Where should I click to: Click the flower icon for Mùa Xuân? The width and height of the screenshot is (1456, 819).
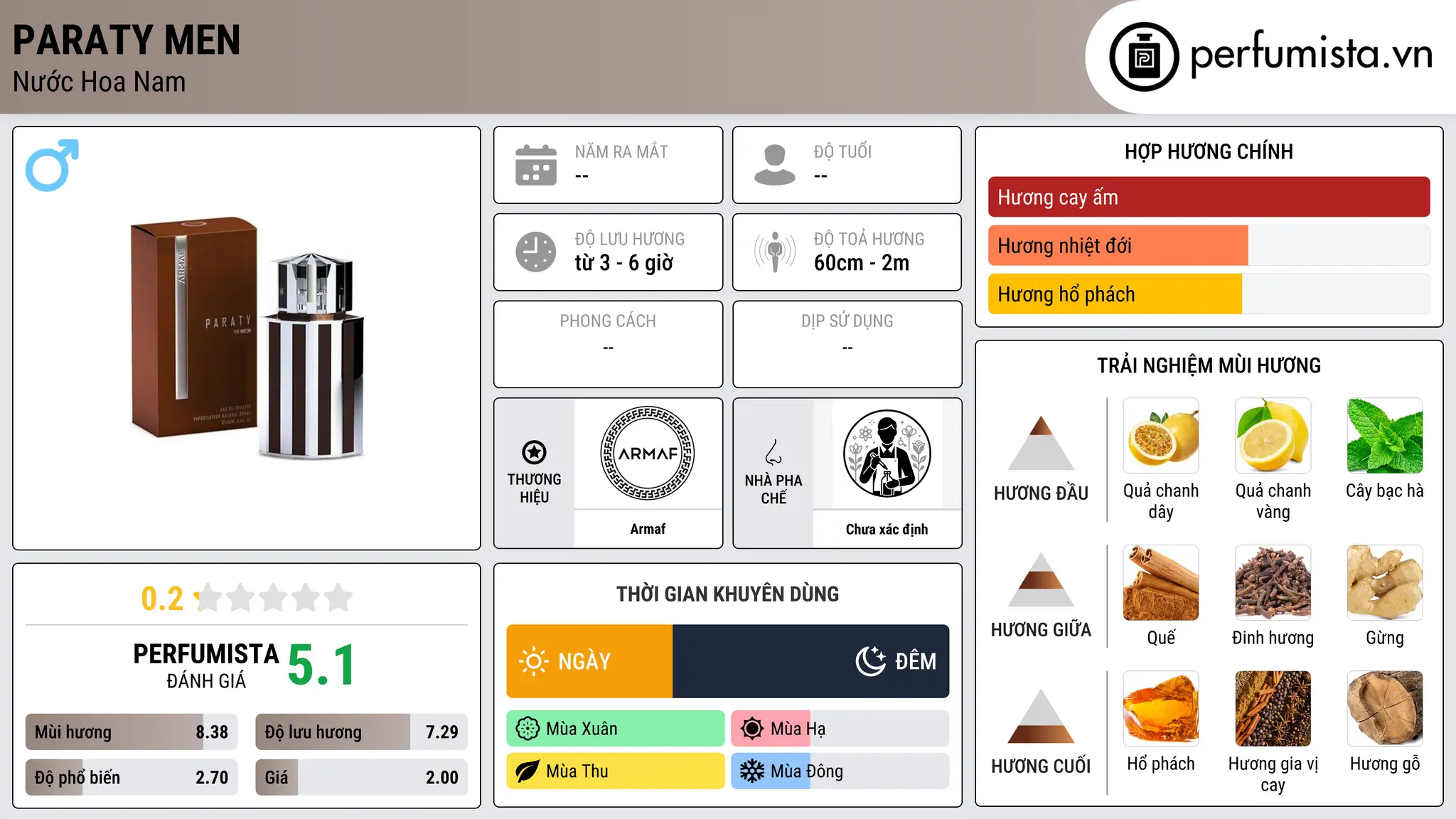click(528, 729)
